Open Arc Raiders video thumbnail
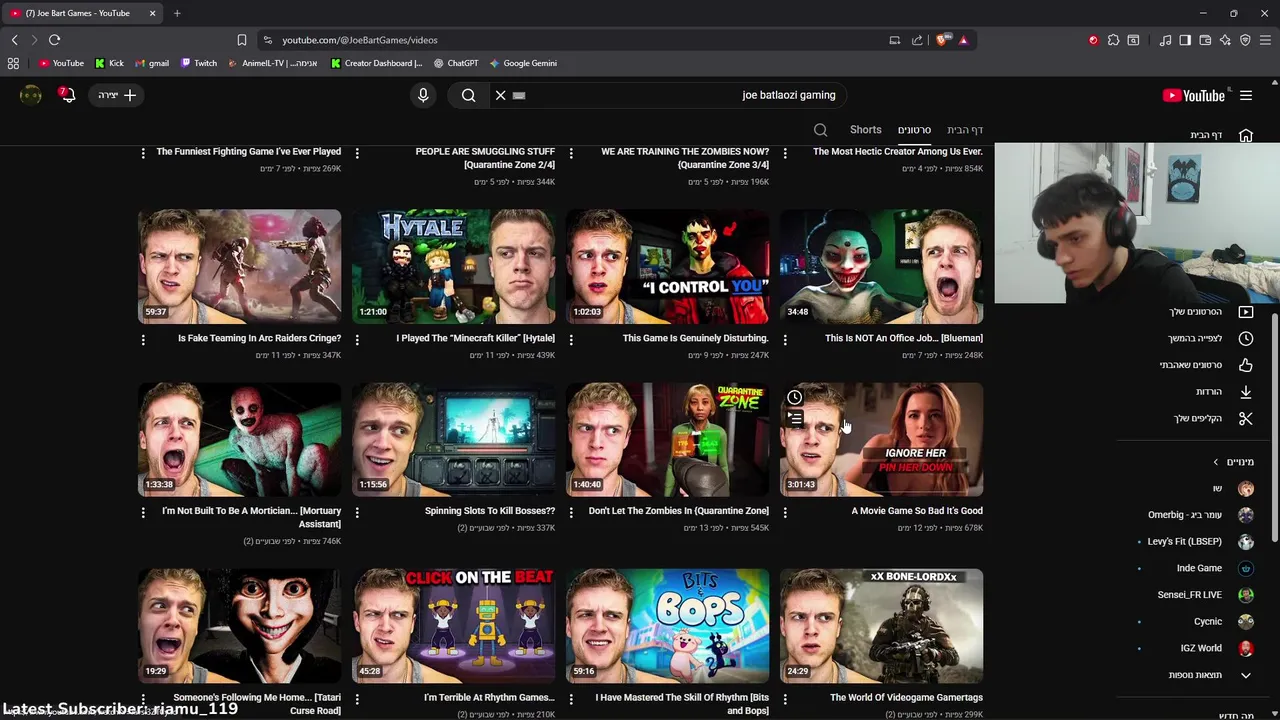 pos(240,266)
